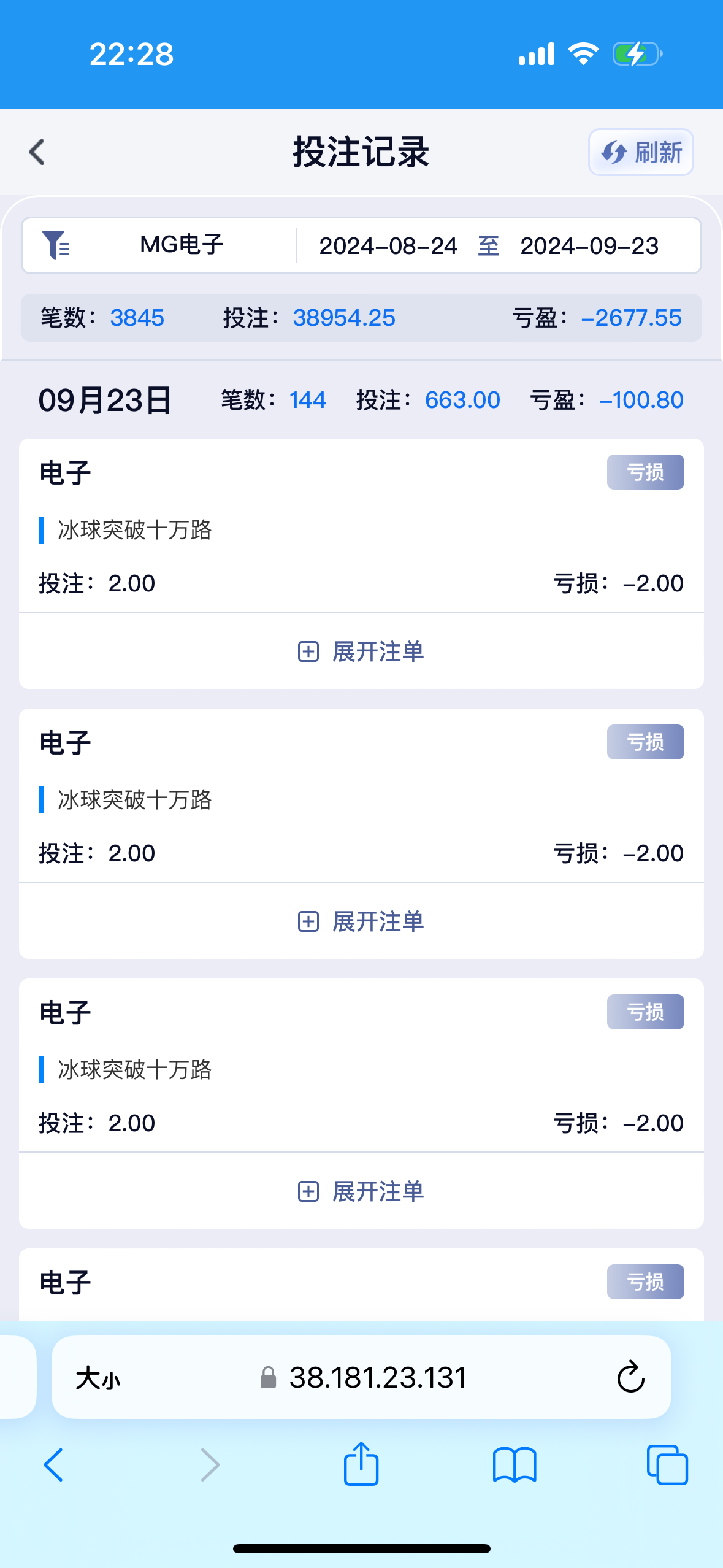Pick the end date 2024-09-23
The width and height of the screenshot is (723, 1568).
tap(589, 246)
